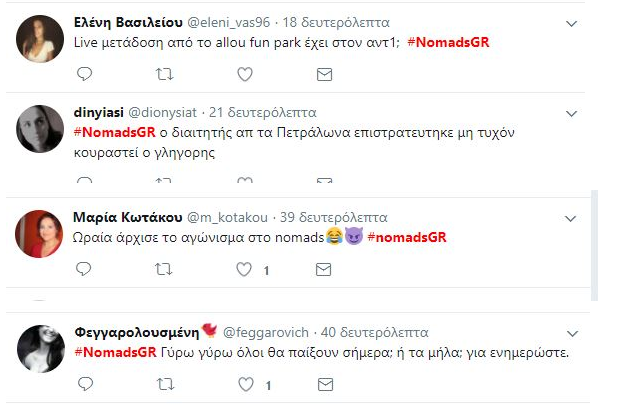The height and width of the screenshot is (405, 617).
Task: Like Φεγγαρολουσμένη's tweet
Action: [x=245, y=384]
